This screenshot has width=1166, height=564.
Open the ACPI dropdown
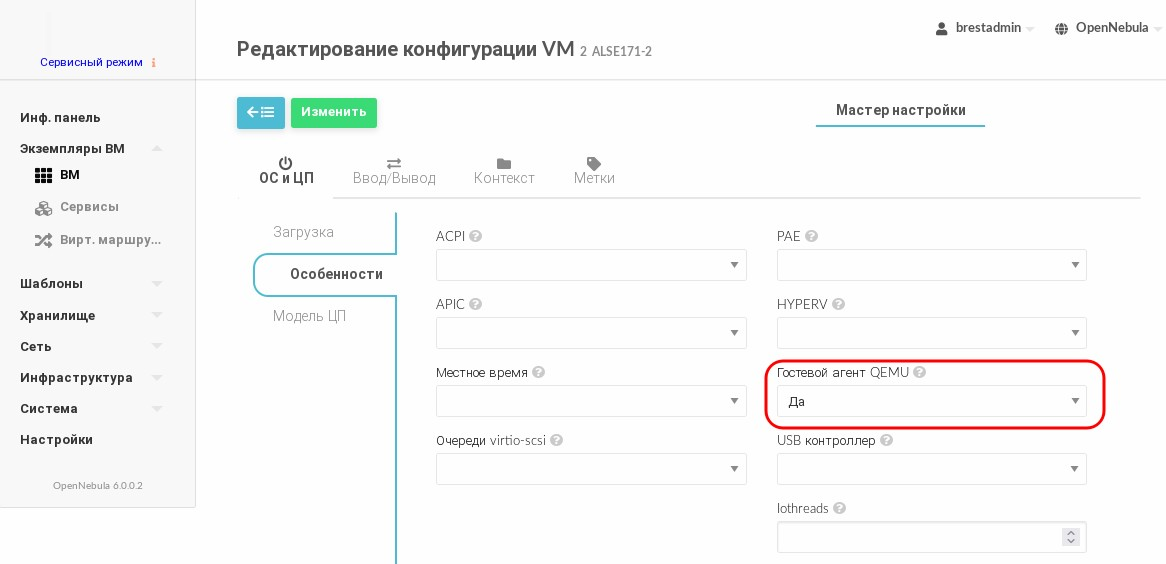click(x=591, y=265)
